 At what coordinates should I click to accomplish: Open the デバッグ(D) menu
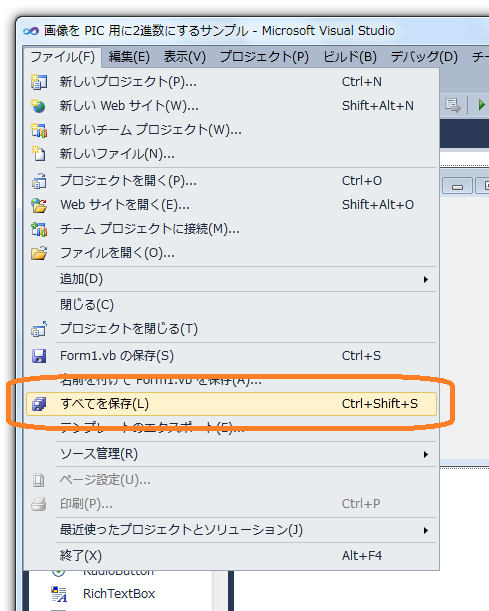424,57
